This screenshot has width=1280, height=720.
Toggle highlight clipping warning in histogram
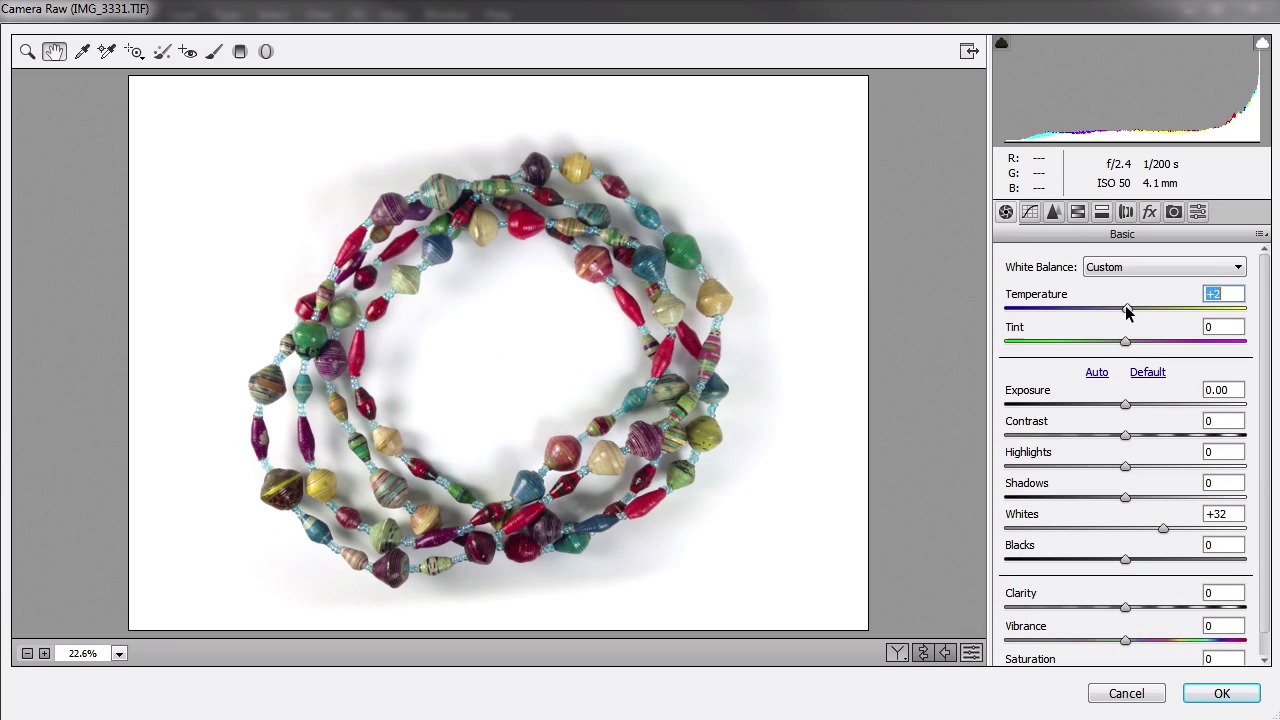click(x=1262, y=43)
